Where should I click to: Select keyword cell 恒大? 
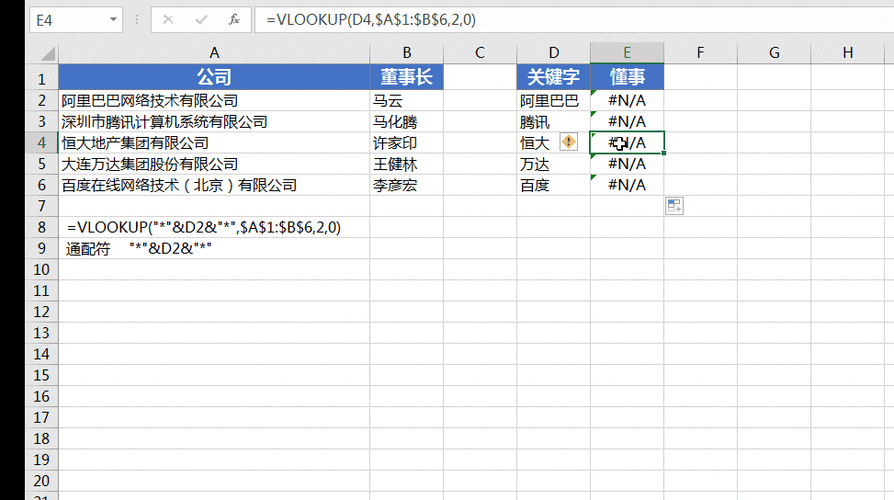554,143
